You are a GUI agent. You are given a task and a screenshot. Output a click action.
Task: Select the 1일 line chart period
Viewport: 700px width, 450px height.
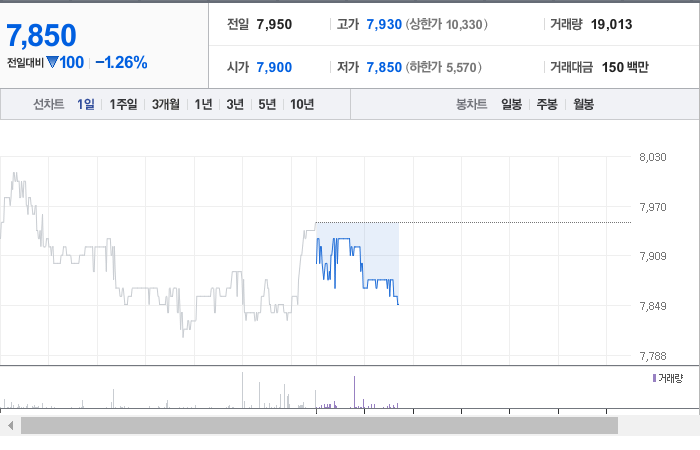point(86,104)
